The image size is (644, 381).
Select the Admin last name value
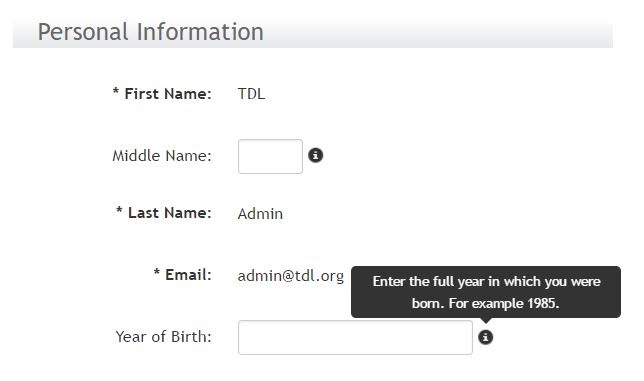(x=260, y=214)
